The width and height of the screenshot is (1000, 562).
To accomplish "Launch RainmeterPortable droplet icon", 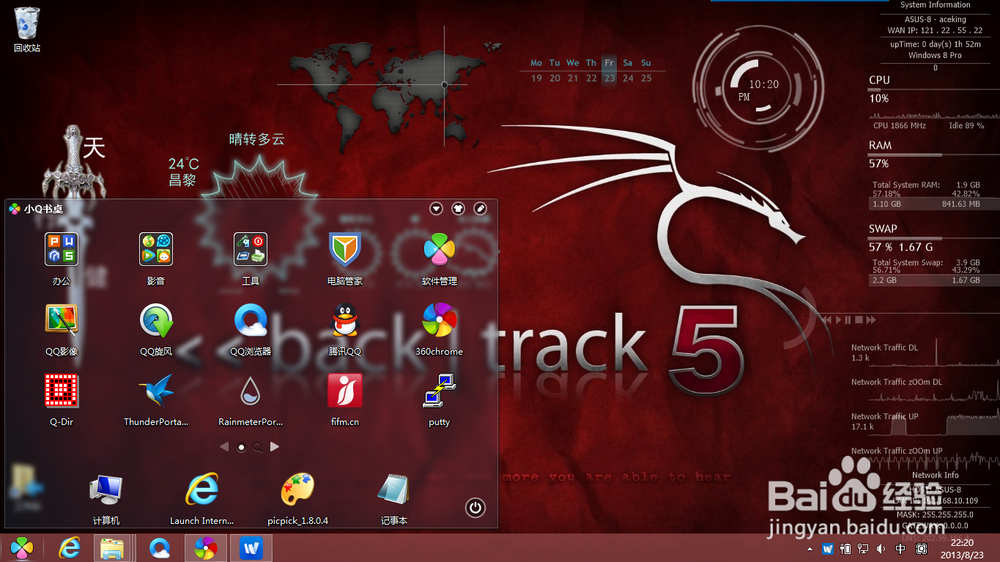I will point(250,390).
